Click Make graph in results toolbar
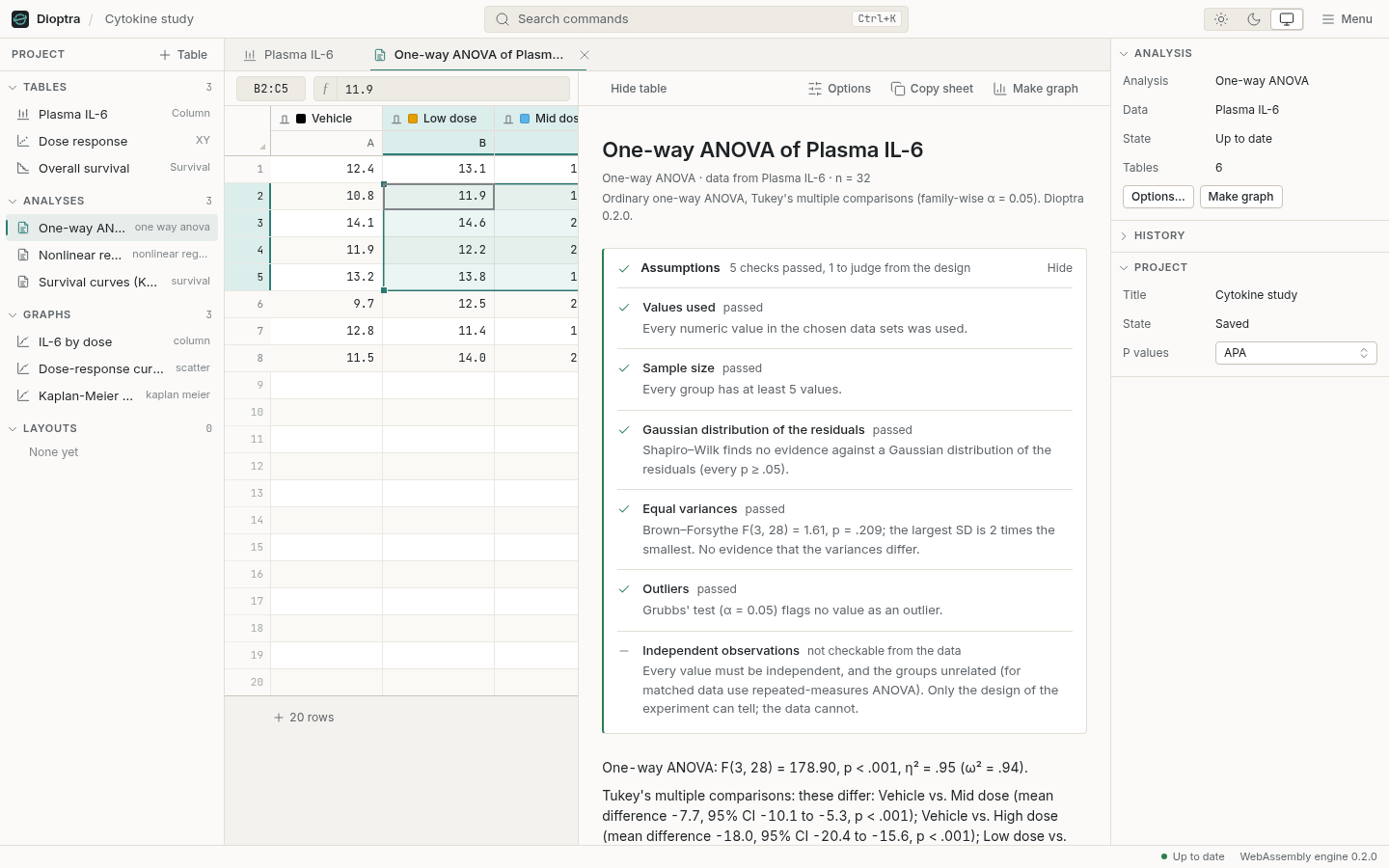 click(1036, 89)
